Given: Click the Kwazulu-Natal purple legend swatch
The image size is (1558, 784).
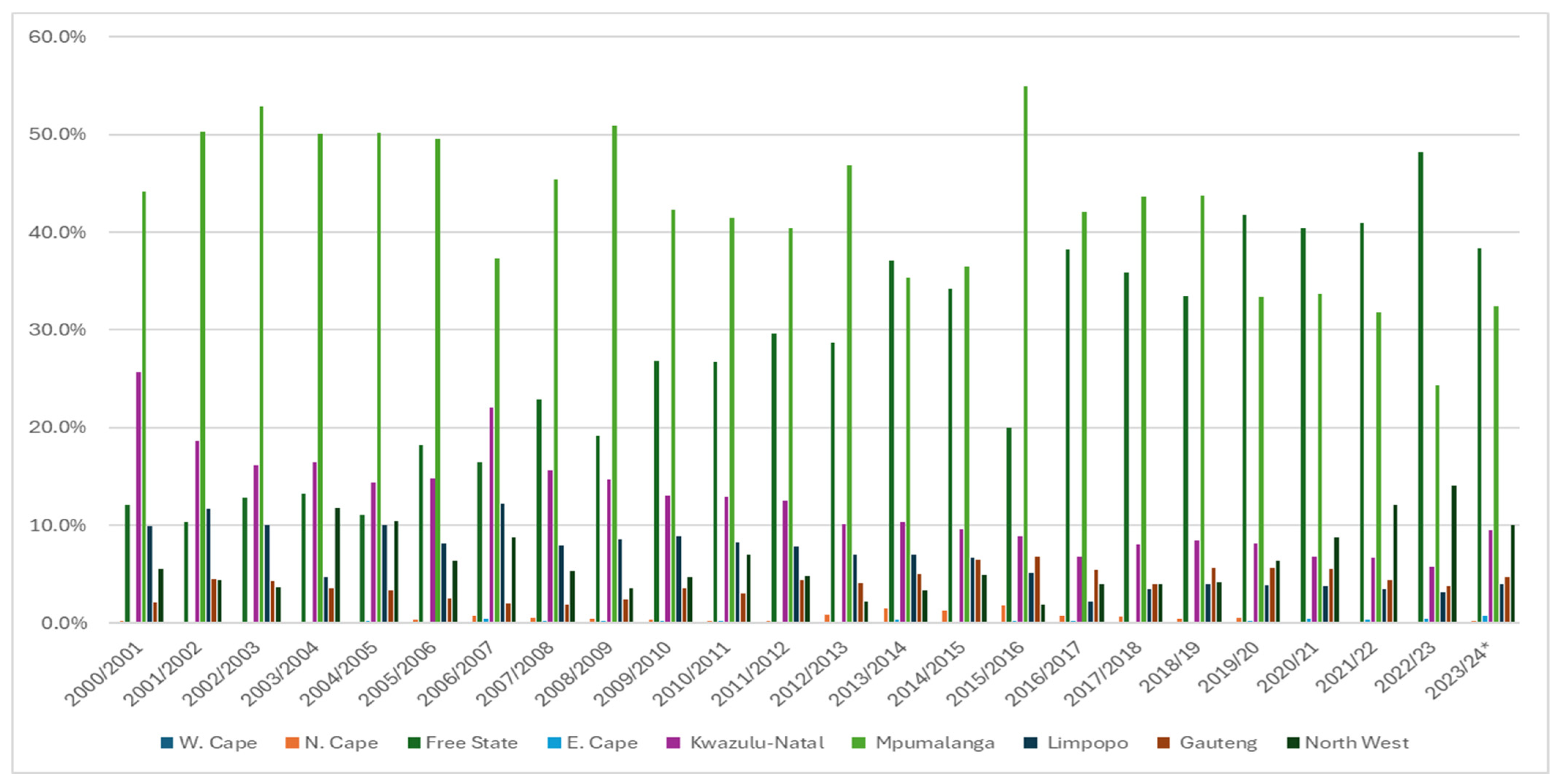Looking at the screenshot, I should point(673,742).
